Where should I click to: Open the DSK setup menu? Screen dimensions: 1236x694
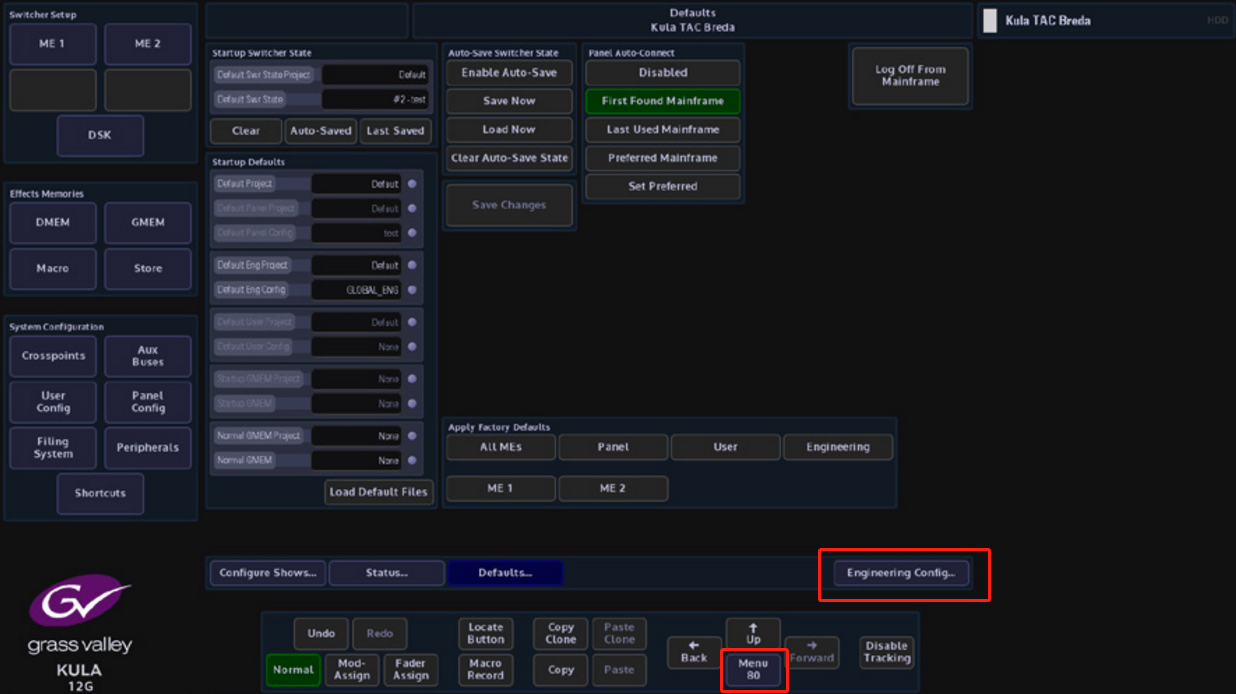tap(100, 135)
